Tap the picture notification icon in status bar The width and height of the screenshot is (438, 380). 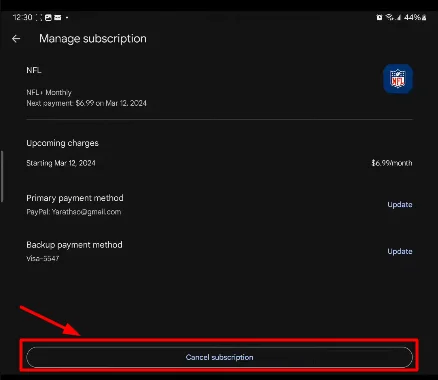[x=48, y=17]
